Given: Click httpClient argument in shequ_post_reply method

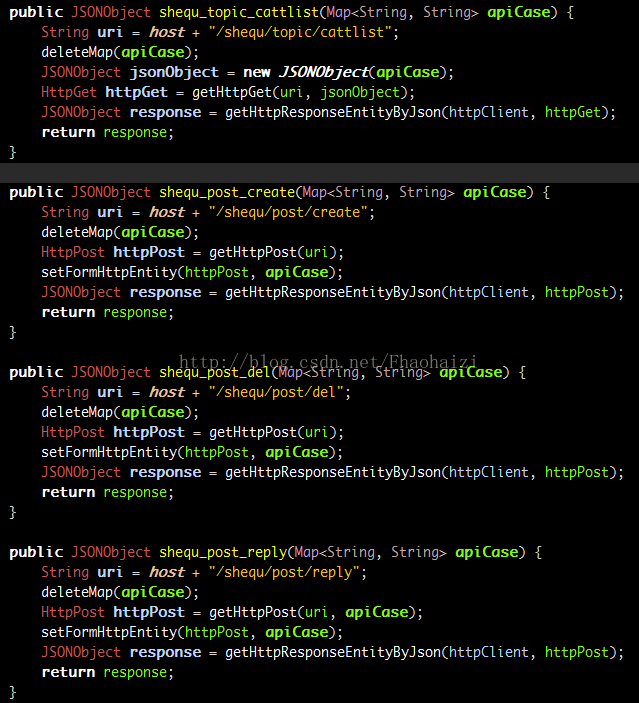Looking at the screenshot, I should tap(489, 652).
